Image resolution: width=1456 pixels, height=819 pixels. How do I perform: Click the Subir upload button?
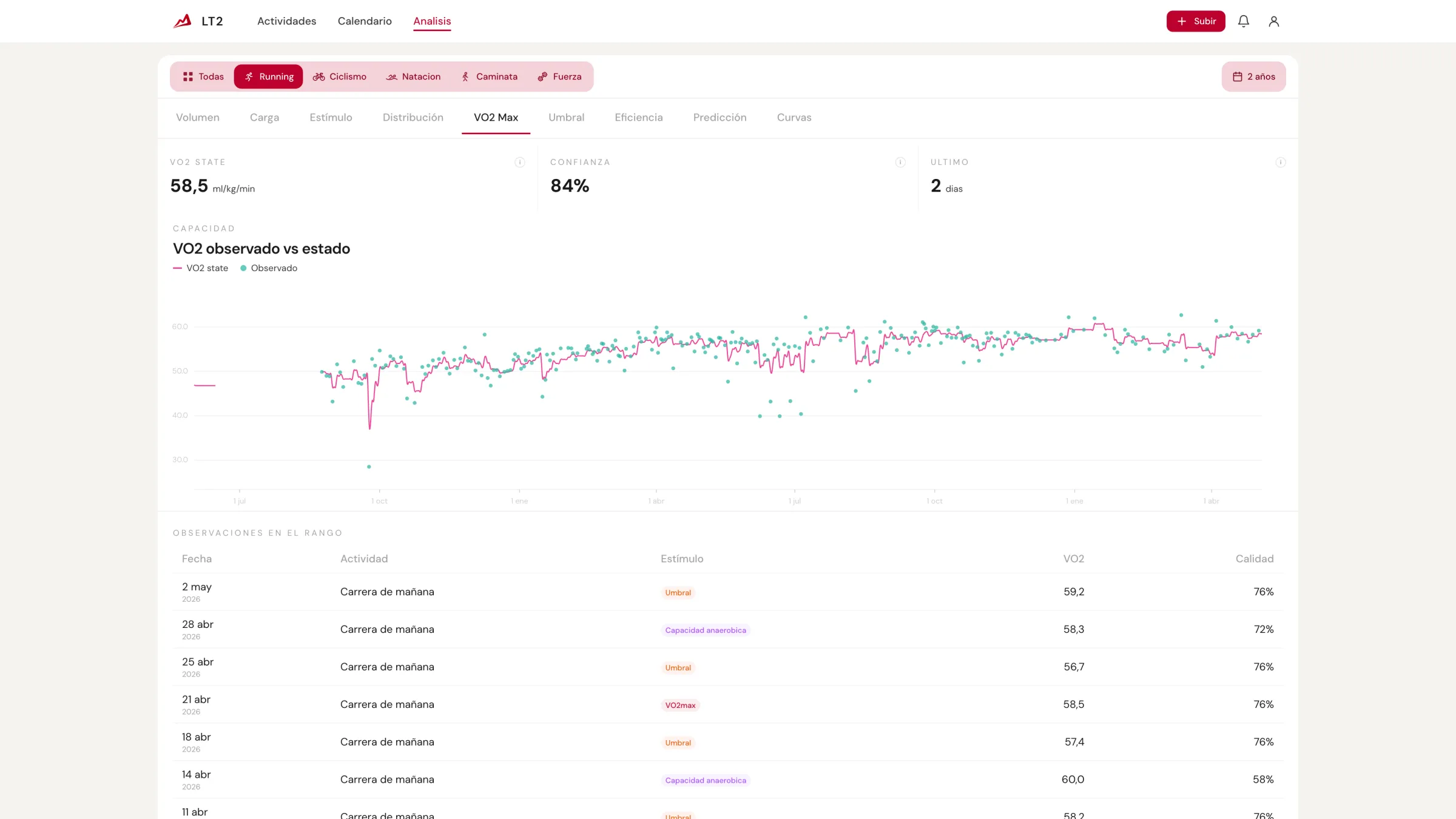tap(1196, 21)
